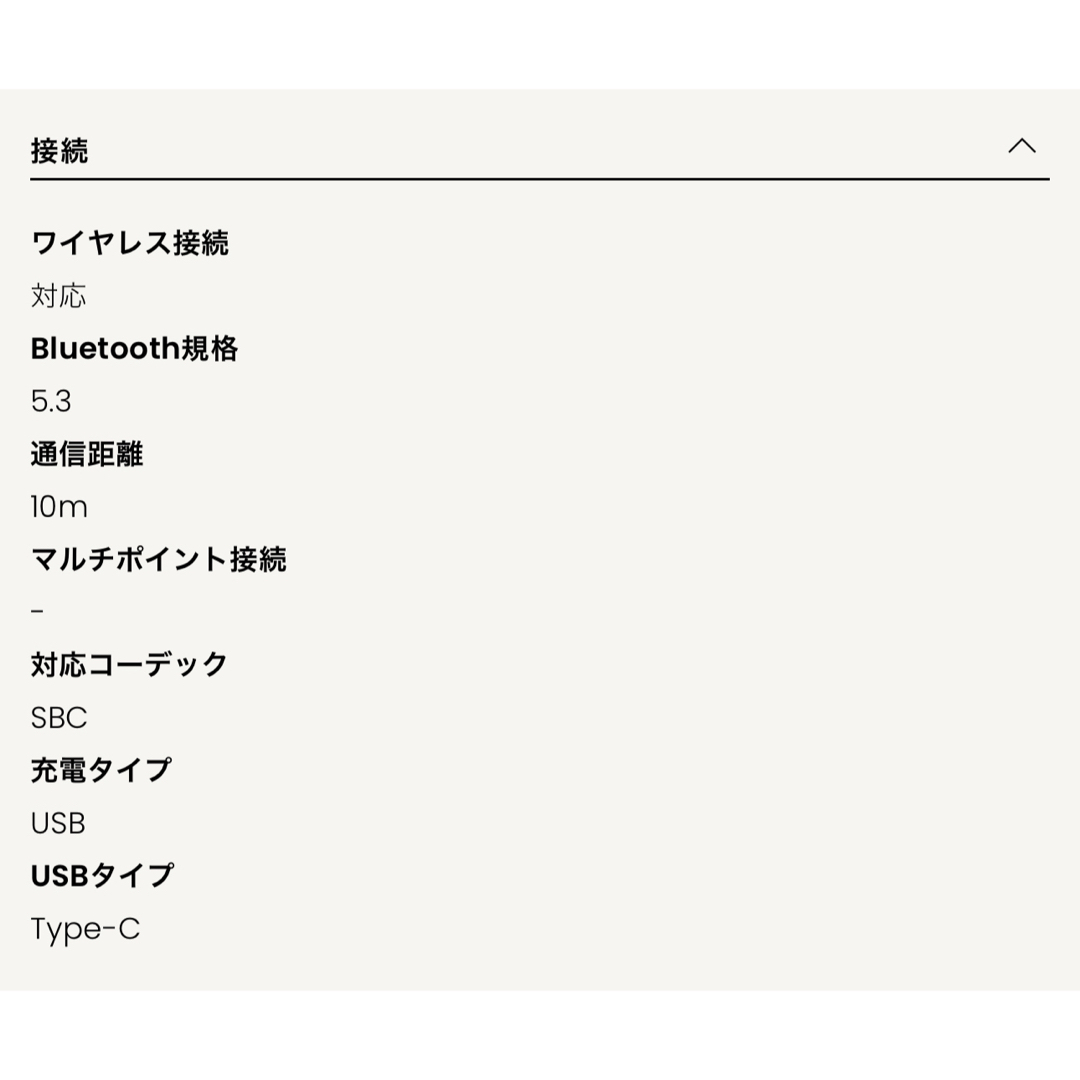
Task: Select the ワイヤレス接続 label
Action: (129, 243)
